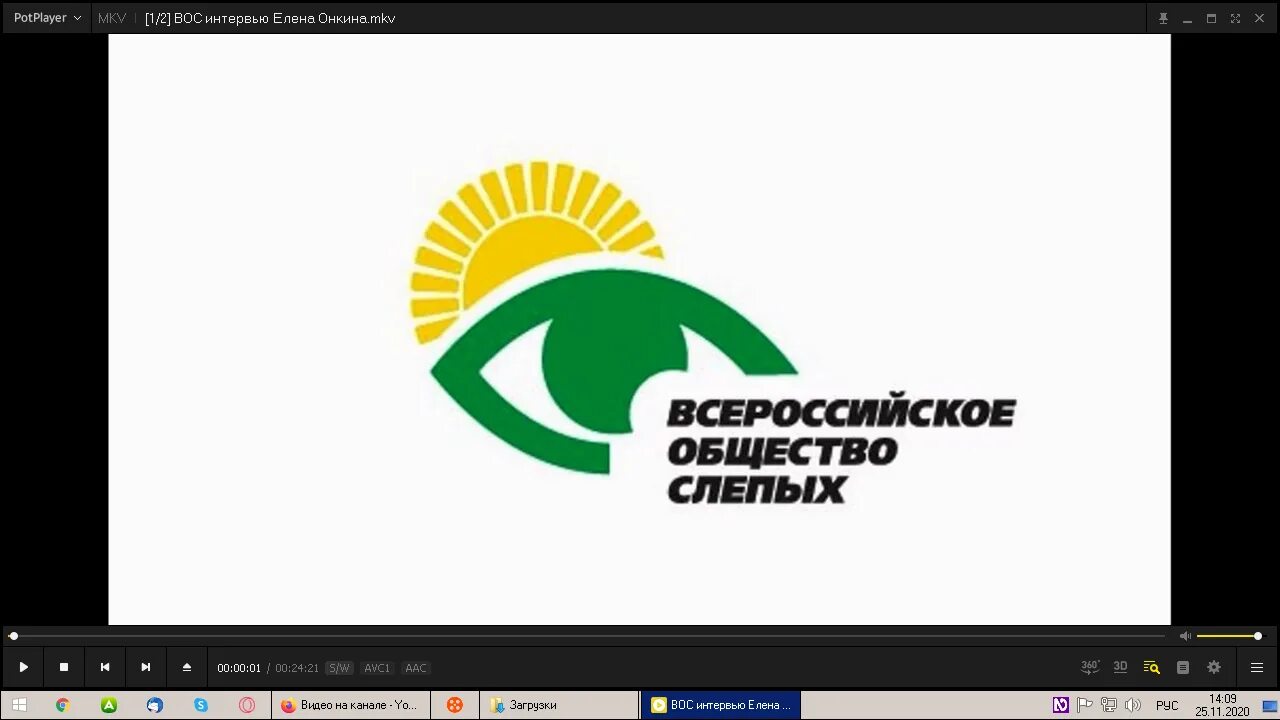
Task: Open the control panel gear icon
Action: (x=1214, y=667)
